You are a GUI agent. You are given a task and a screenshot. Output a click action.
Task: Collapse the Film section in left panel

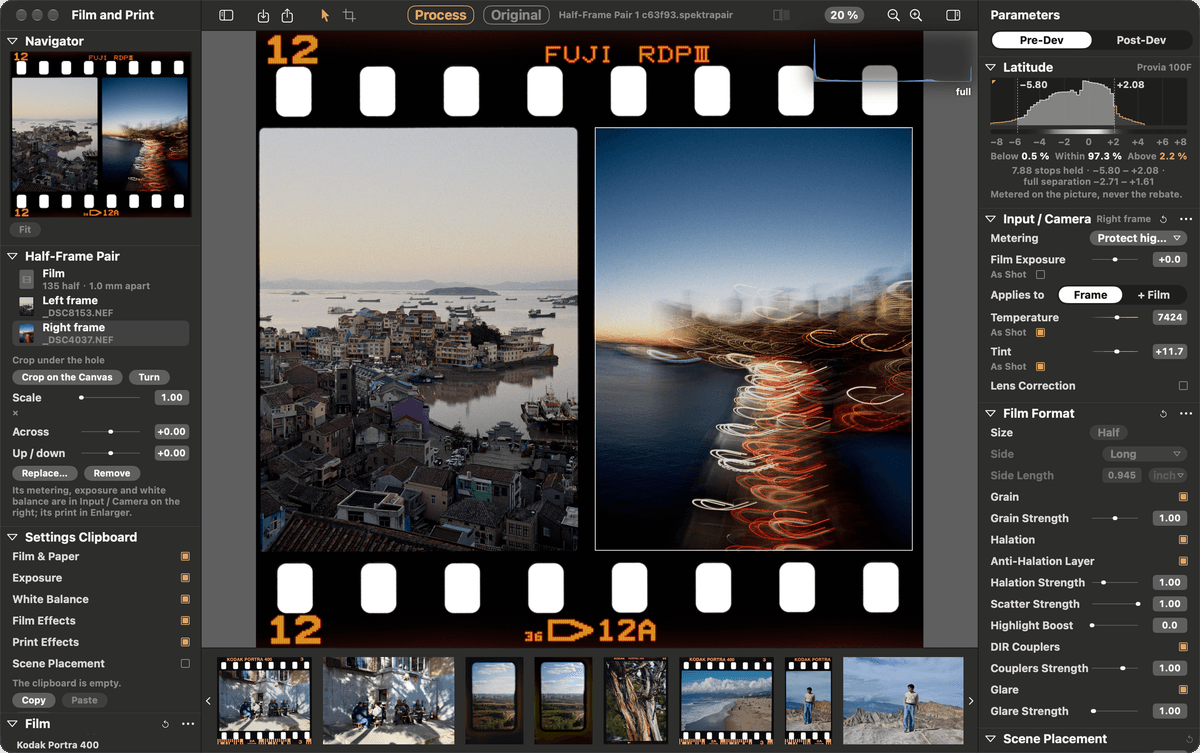coord(13,724)
